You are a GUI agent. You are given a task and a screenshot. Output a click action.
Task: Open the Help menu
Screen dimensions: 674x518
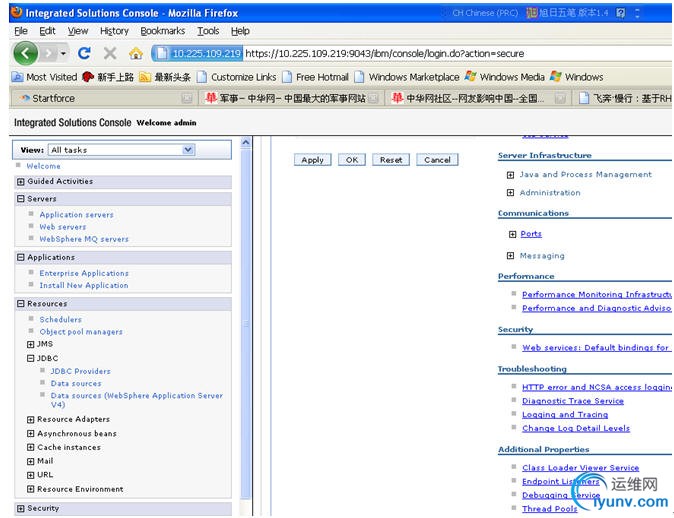[x=240, y=31]
